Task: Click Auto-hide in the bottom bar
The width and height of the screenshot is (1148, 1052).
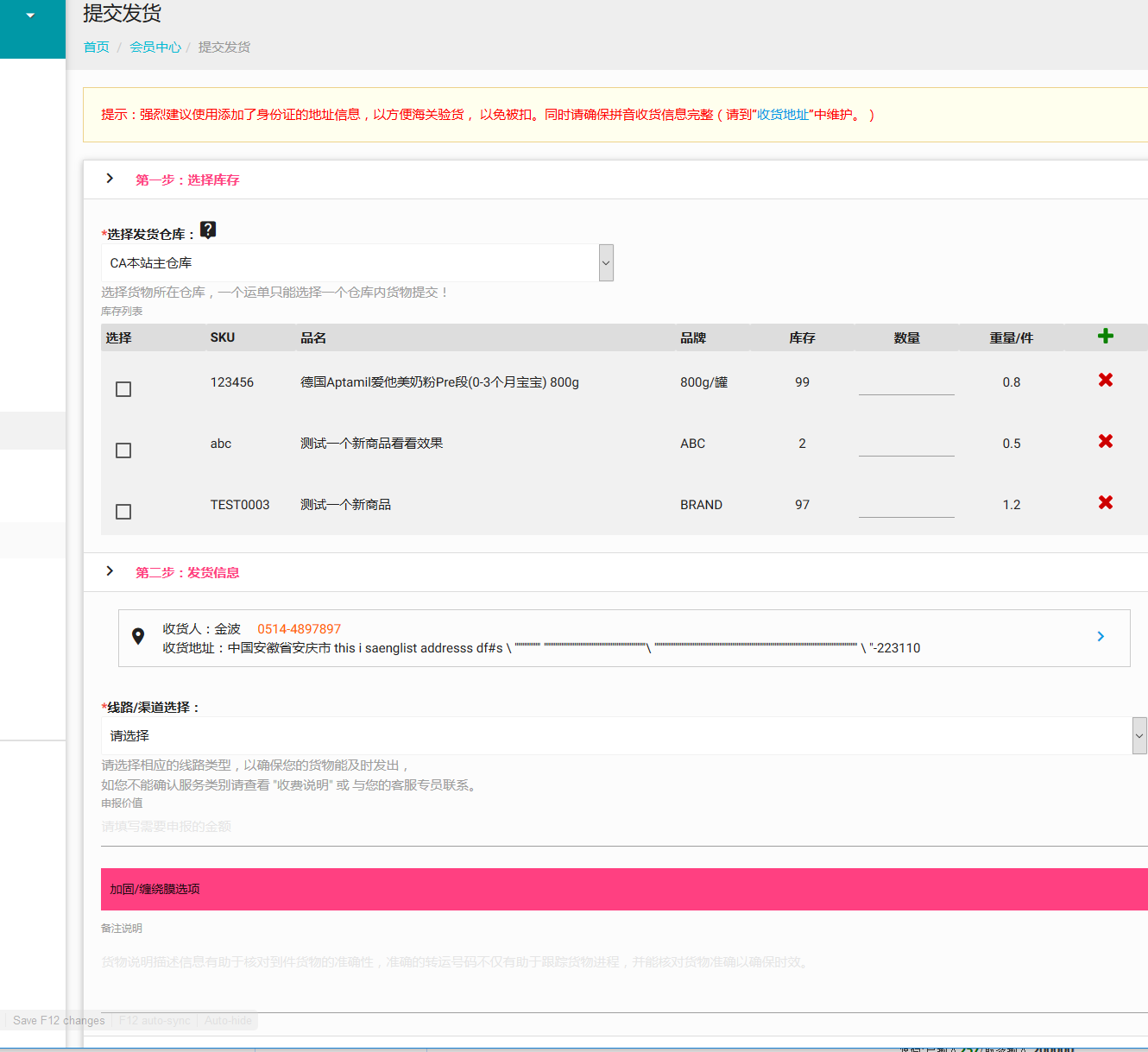Action: (228, 1020)
